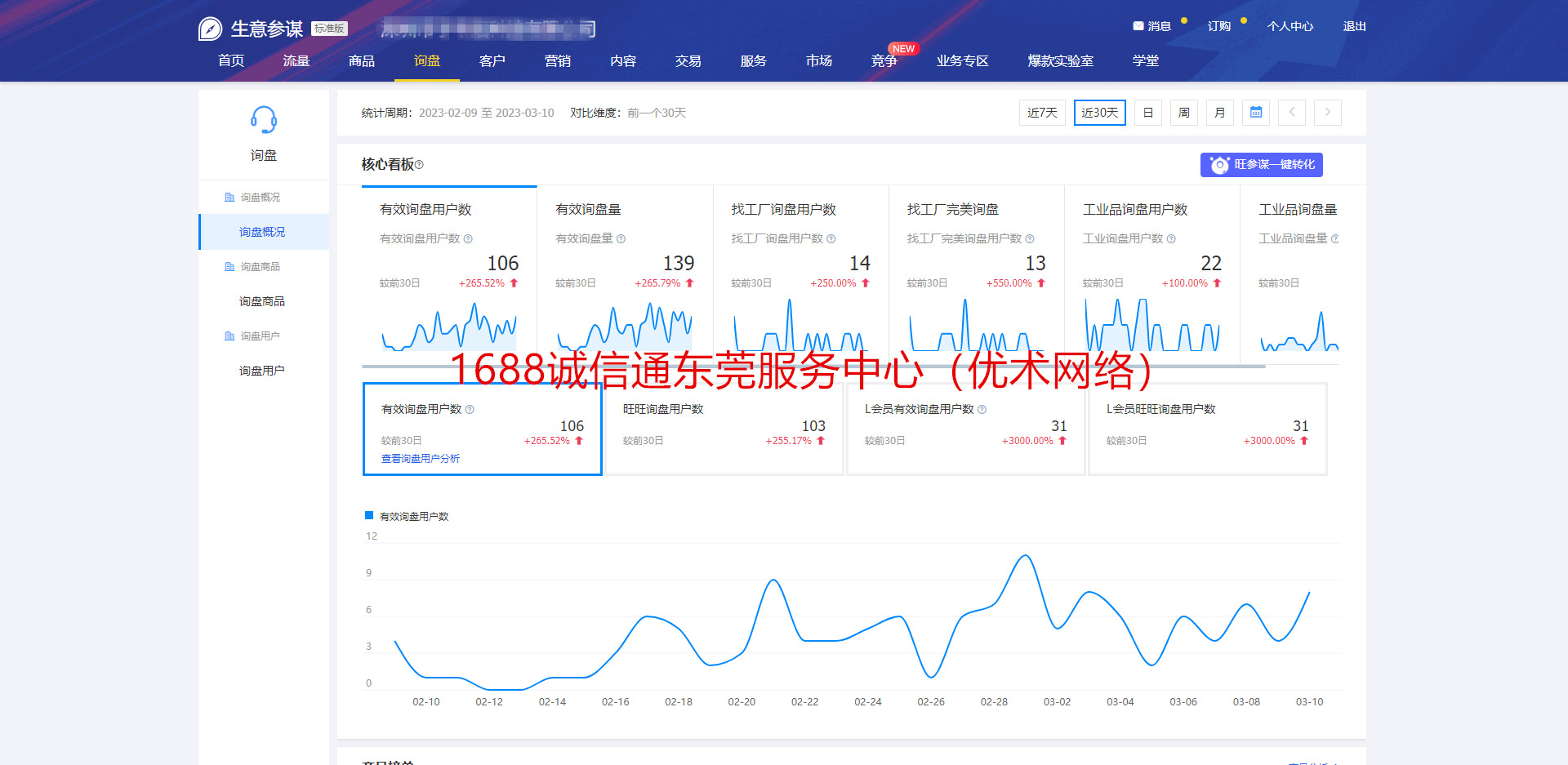
Task: Open the 流量 navigation tab
Action: pos(296,61)
